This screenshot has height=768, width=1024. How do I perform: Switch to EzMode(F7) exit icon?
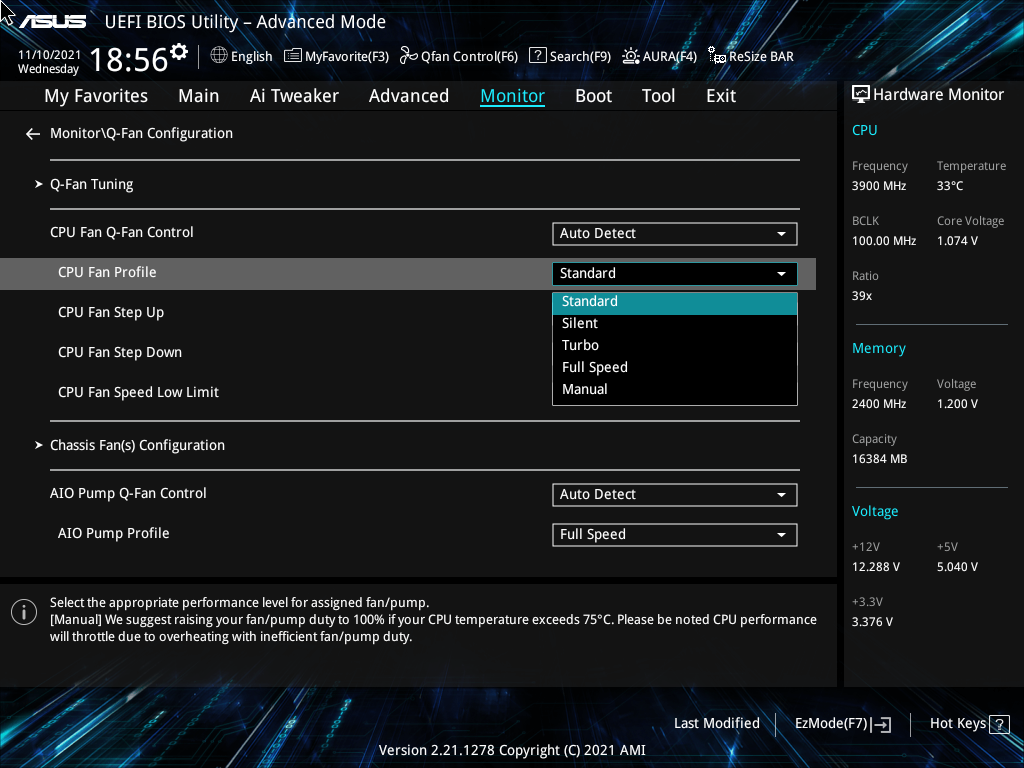(882, 724)
